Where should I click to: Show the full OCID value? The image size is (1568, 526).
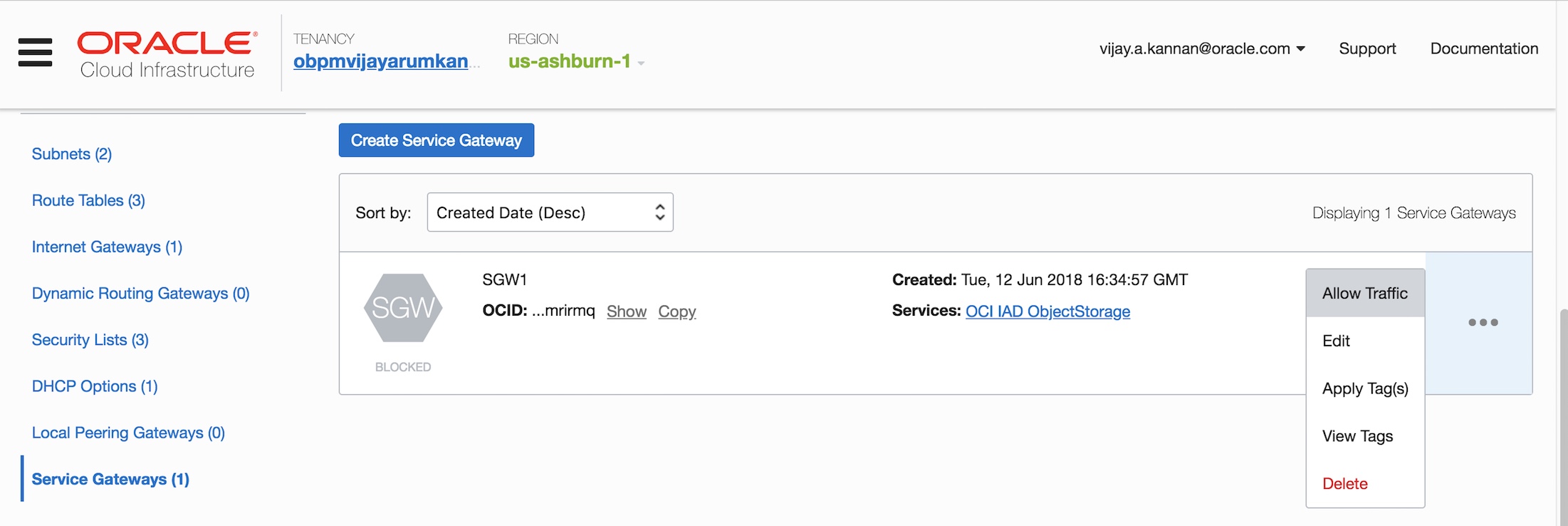(x=626, y=311)
